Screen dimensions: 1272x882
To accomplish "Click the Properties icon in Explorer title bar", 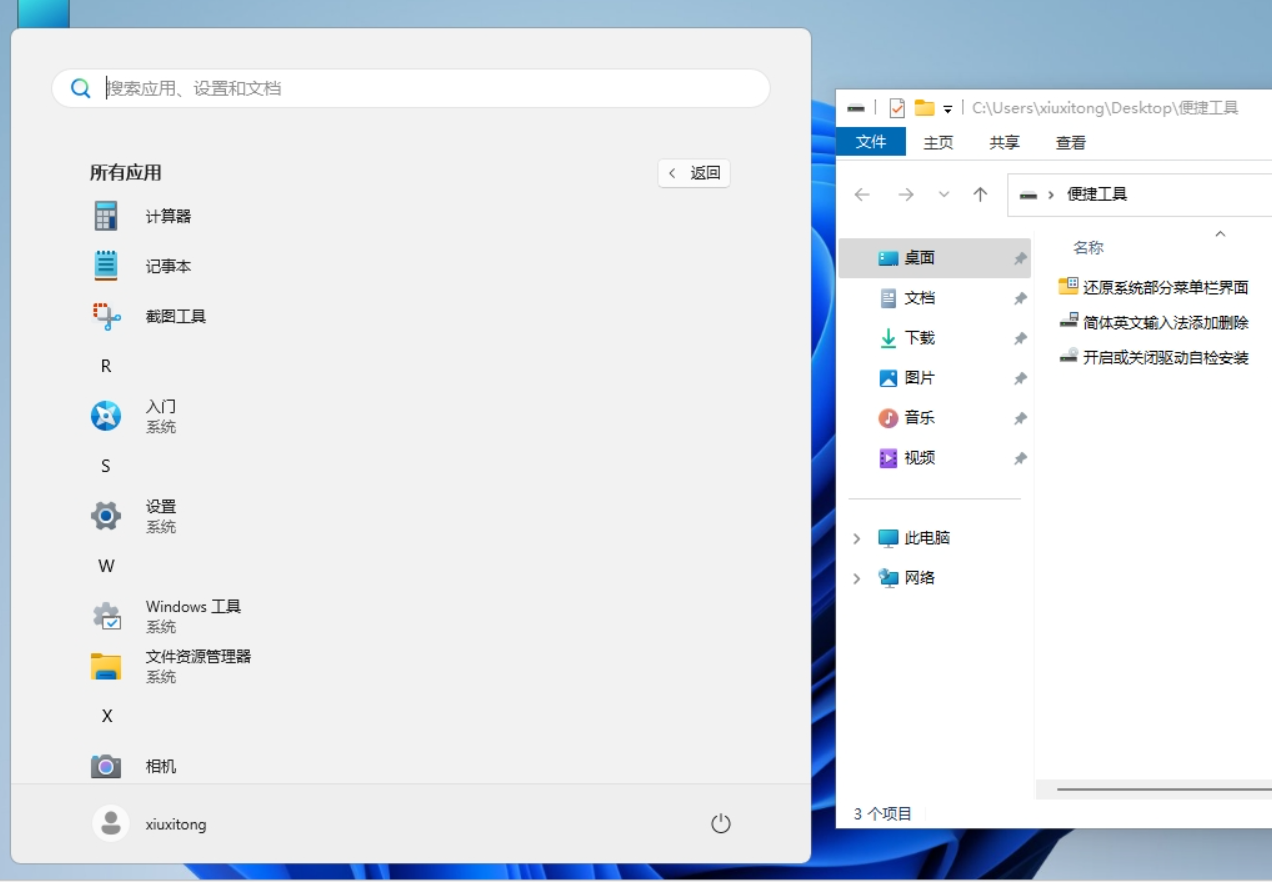I will pos(896,108).
